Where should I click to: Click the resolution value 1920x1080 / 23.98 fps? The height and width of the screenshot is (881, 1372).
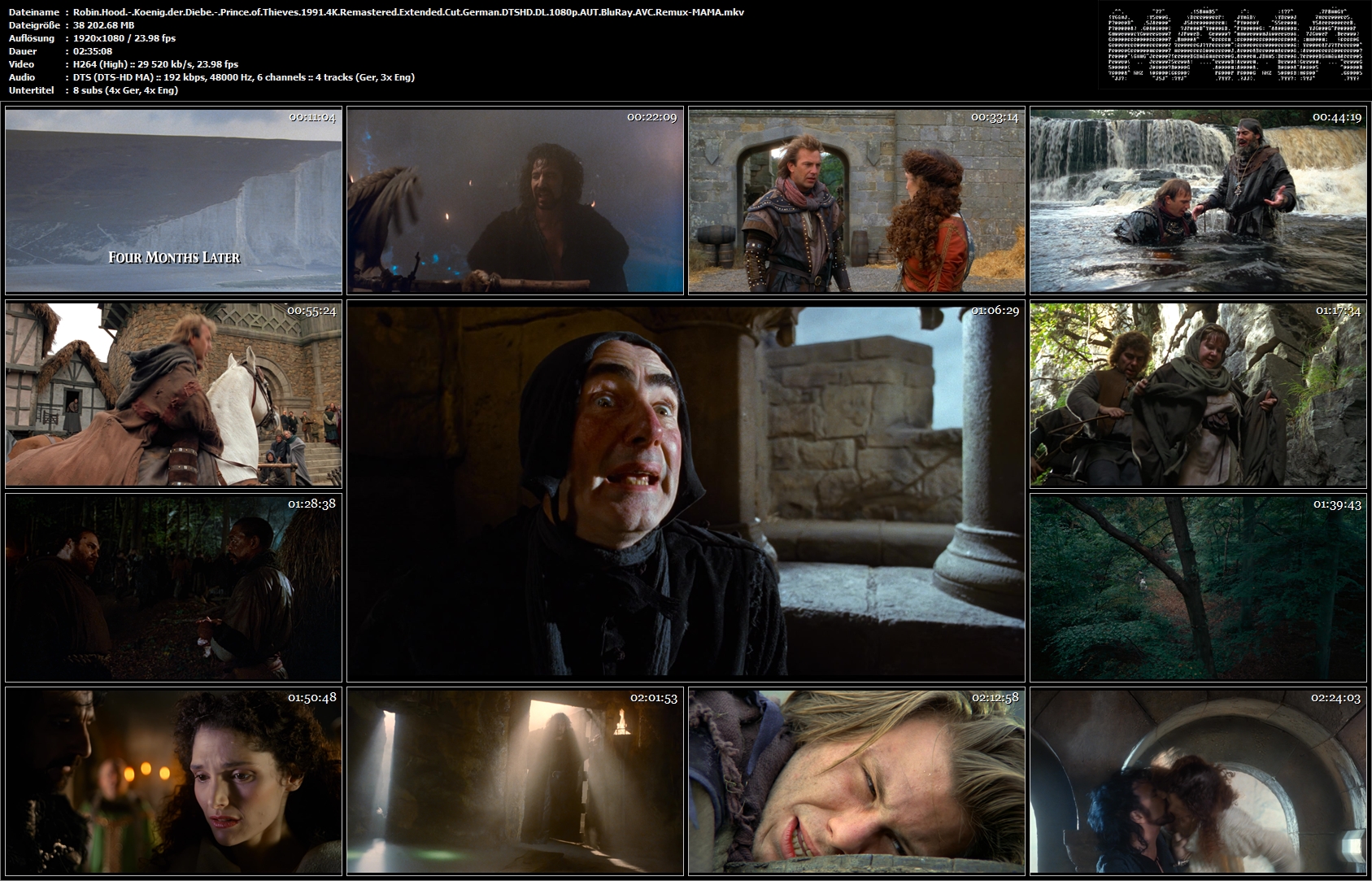click(x=124, y=38)
